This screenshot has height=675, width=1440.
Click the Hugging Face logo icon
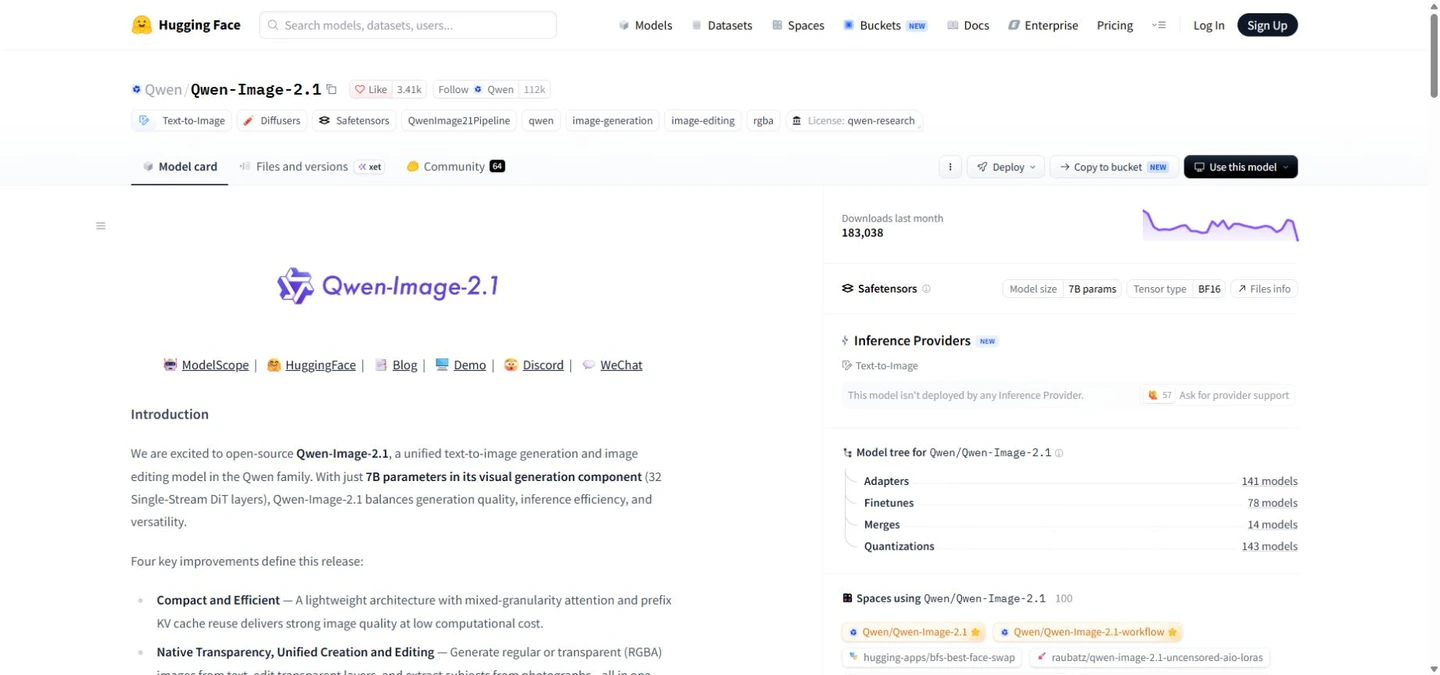pos(142,25)
